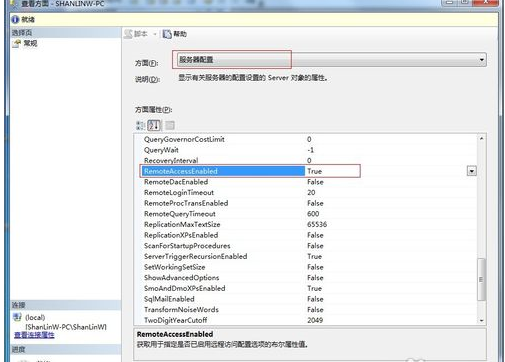505x362 pixels.
Task: Select the ReplicationXPsEnabled property row
Action: pos(306,235)
